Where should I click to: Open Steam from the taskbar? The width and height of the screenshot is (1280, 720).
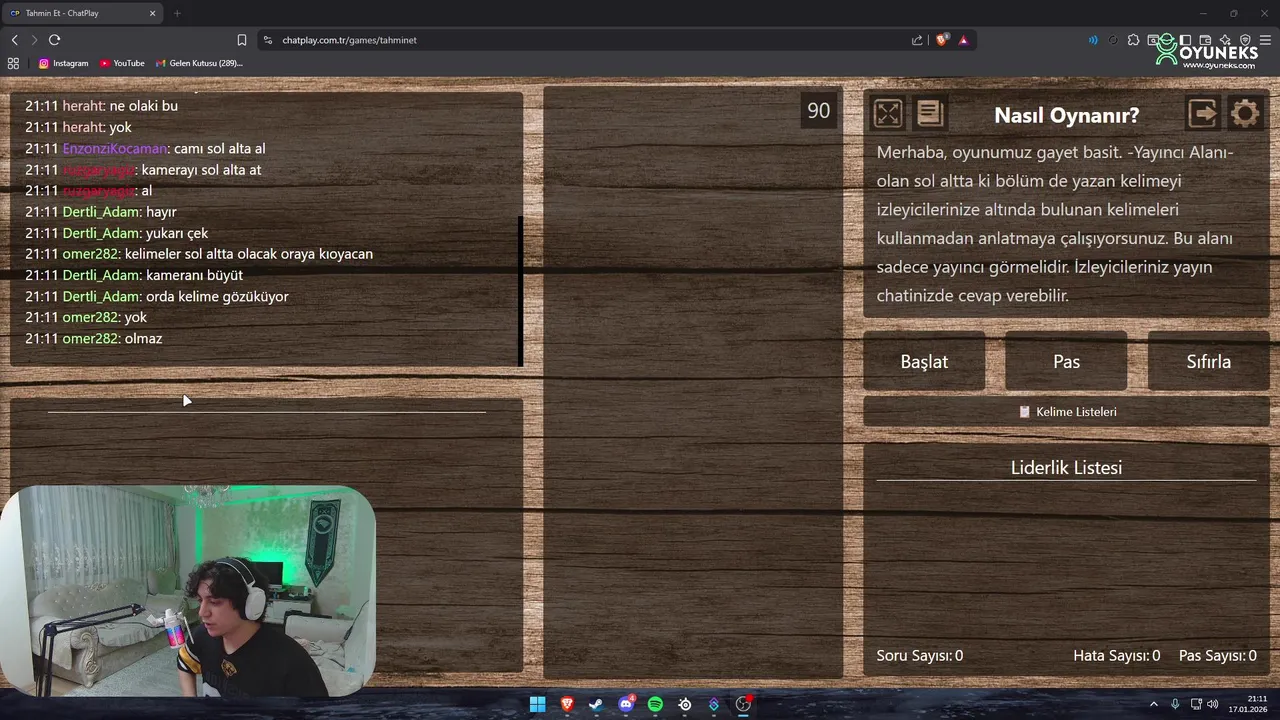tap(596, 704)
